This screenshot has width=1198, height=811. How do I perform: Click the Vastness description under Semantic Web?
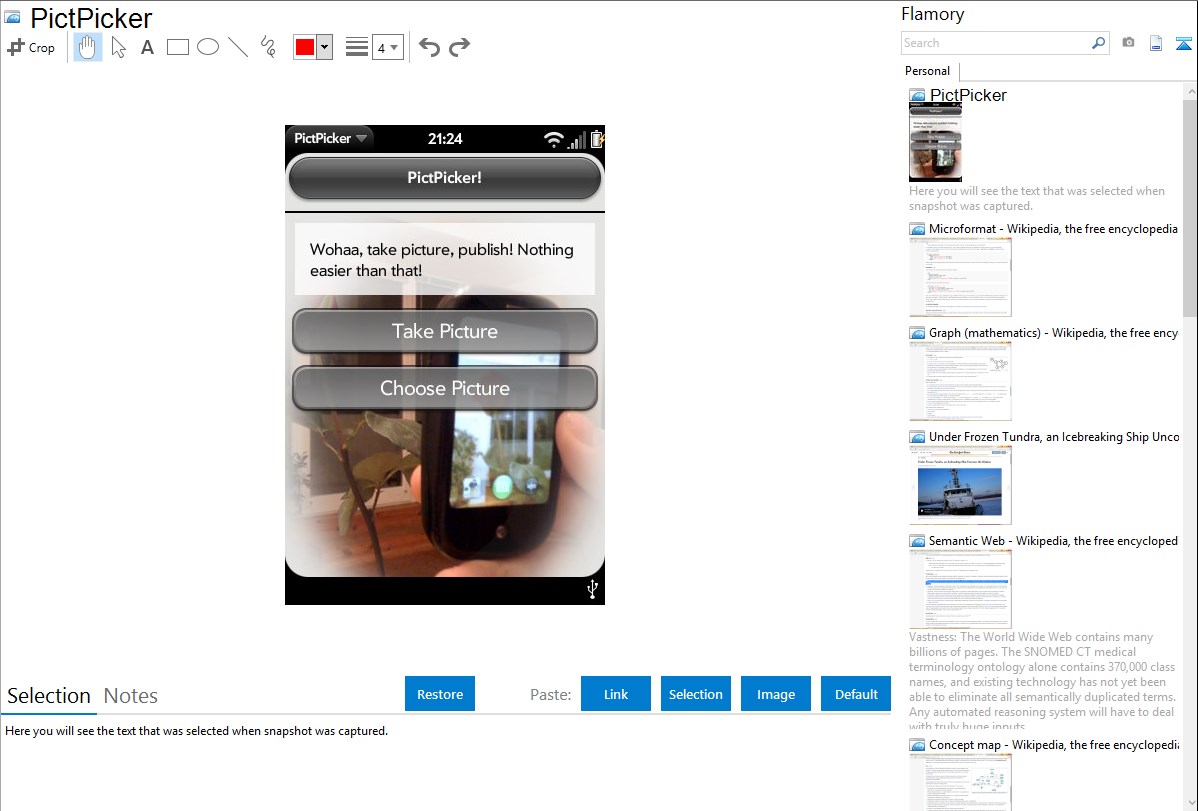[x=1043, y=681]
